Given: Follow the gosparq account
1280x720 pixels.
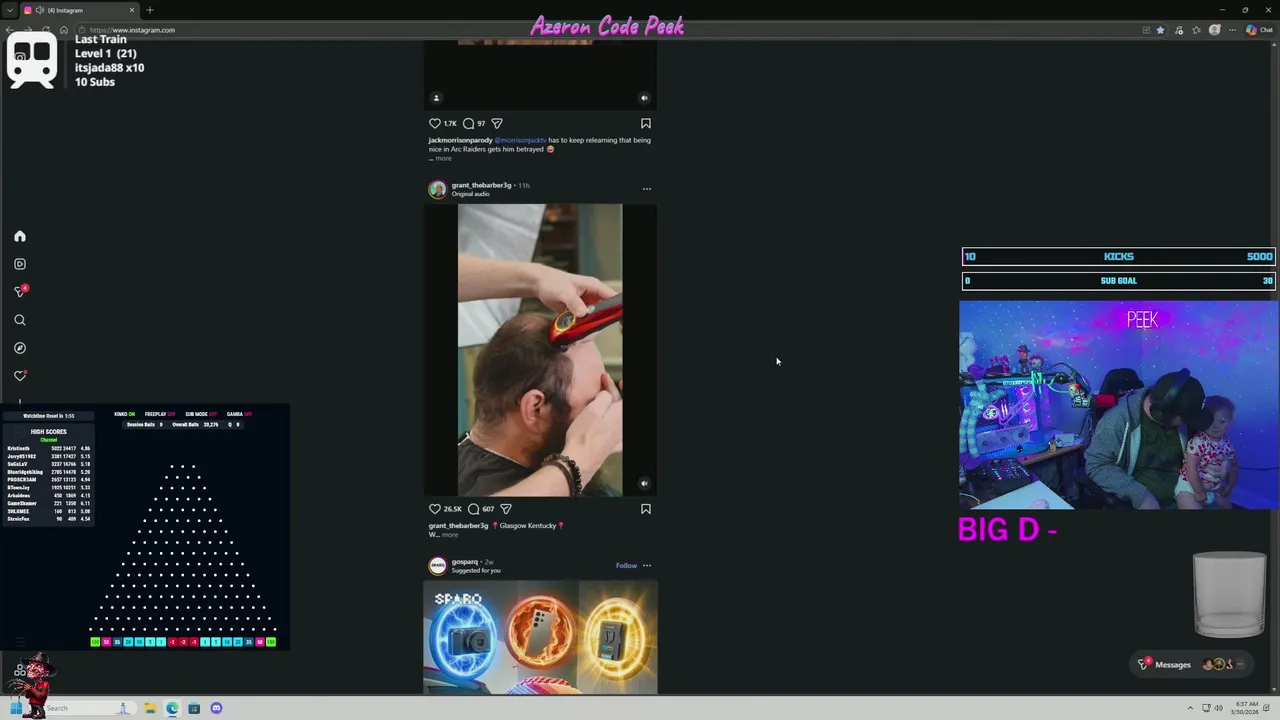Looking at the screenshot, I should pyautogui.click(x=626, y=565).
